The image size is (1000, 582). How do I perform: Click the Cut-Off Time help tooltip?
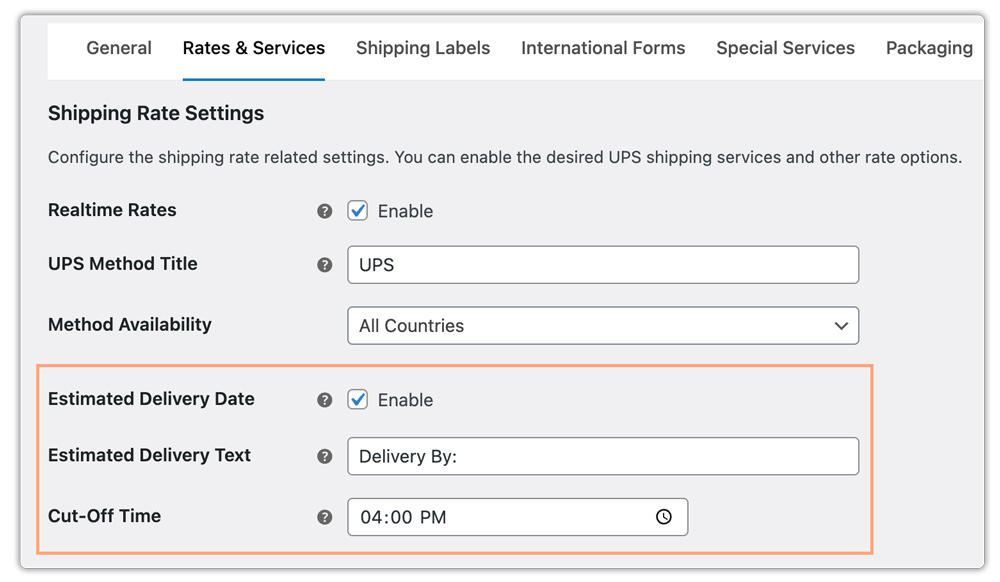point(324,517)
